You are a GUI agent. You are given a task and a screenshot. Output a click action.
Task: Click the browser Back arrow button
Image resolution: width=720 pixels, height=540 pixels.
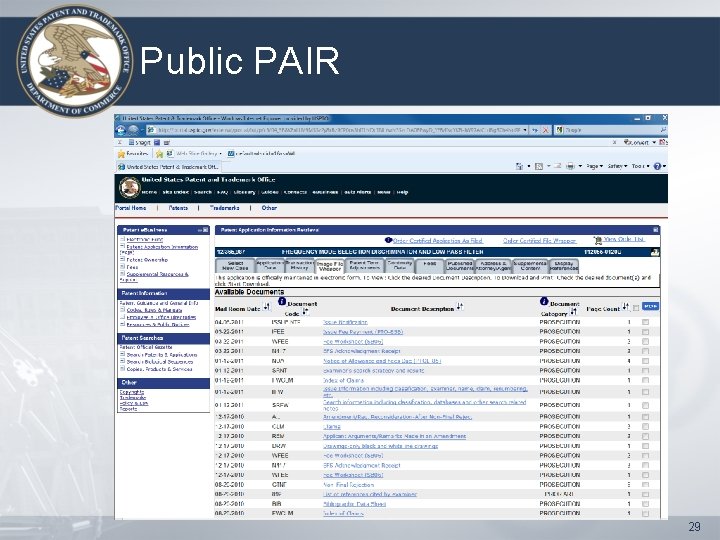[121, 130]
